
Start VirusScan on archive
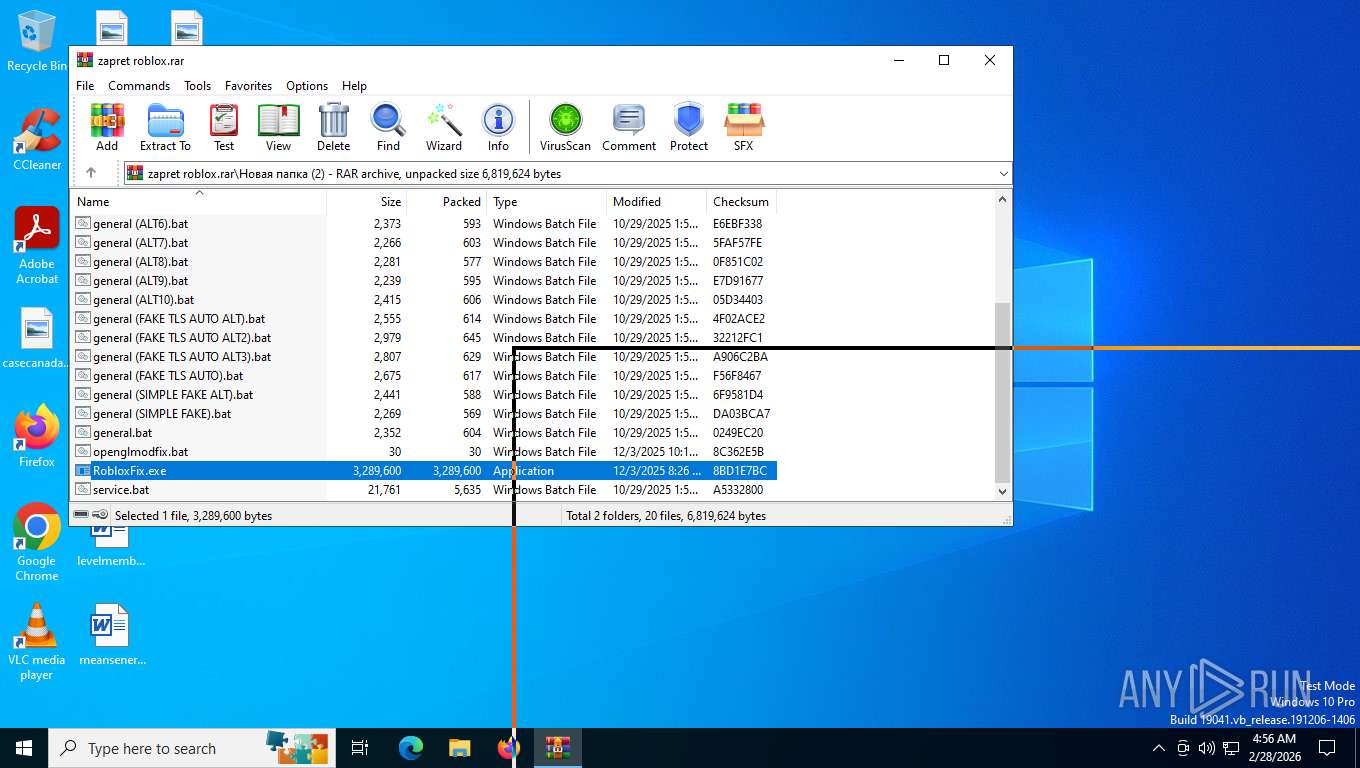coord(565,127)
